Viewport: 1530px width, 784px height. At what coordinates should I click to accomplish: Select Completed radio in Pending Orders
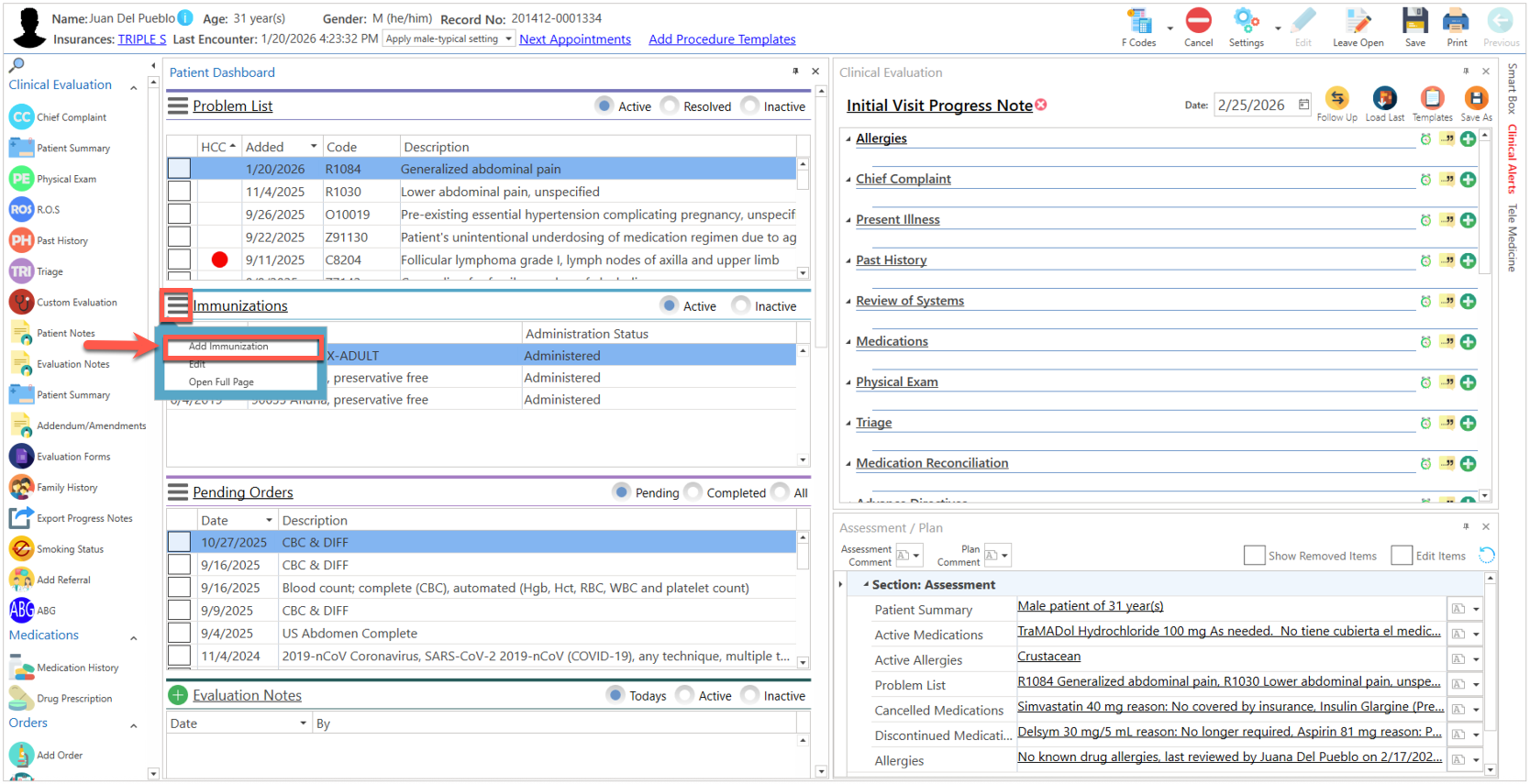click(693, 491)
